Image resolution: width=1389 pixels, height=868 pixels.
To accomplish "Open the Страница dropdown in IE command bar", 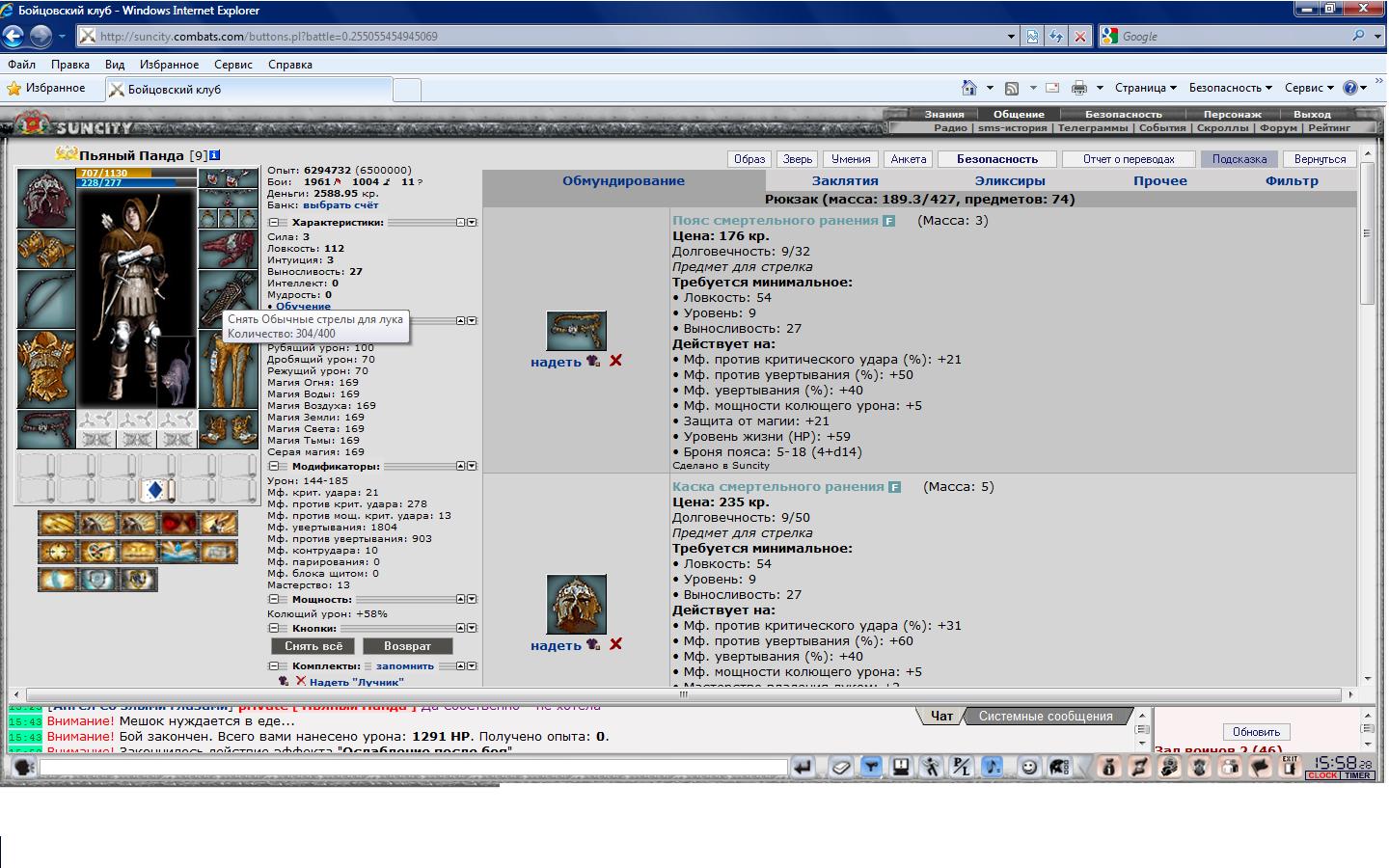I will [x=1145, y=88].
